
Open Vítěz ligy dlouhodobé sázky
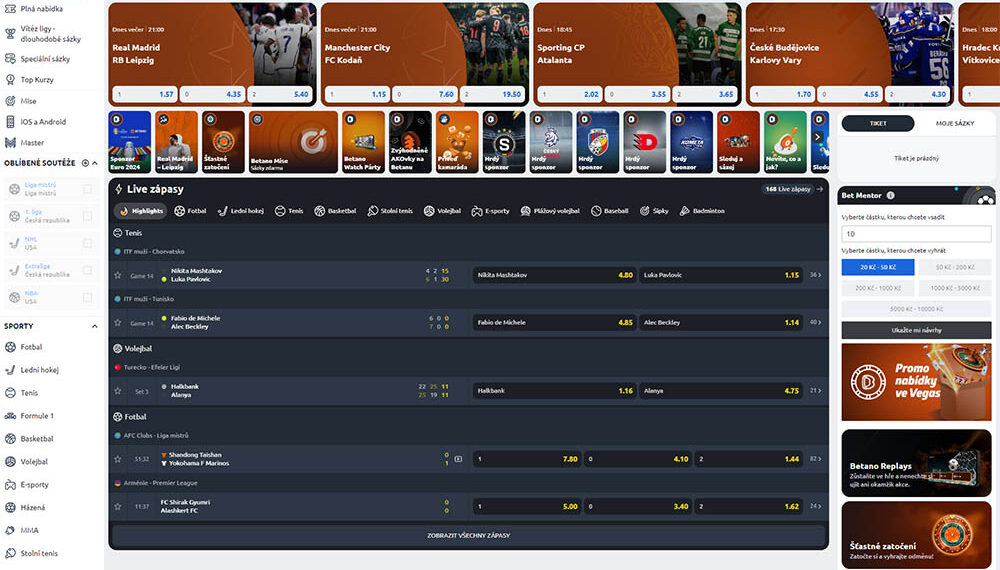pyautogui.click(x=50, y=34)
